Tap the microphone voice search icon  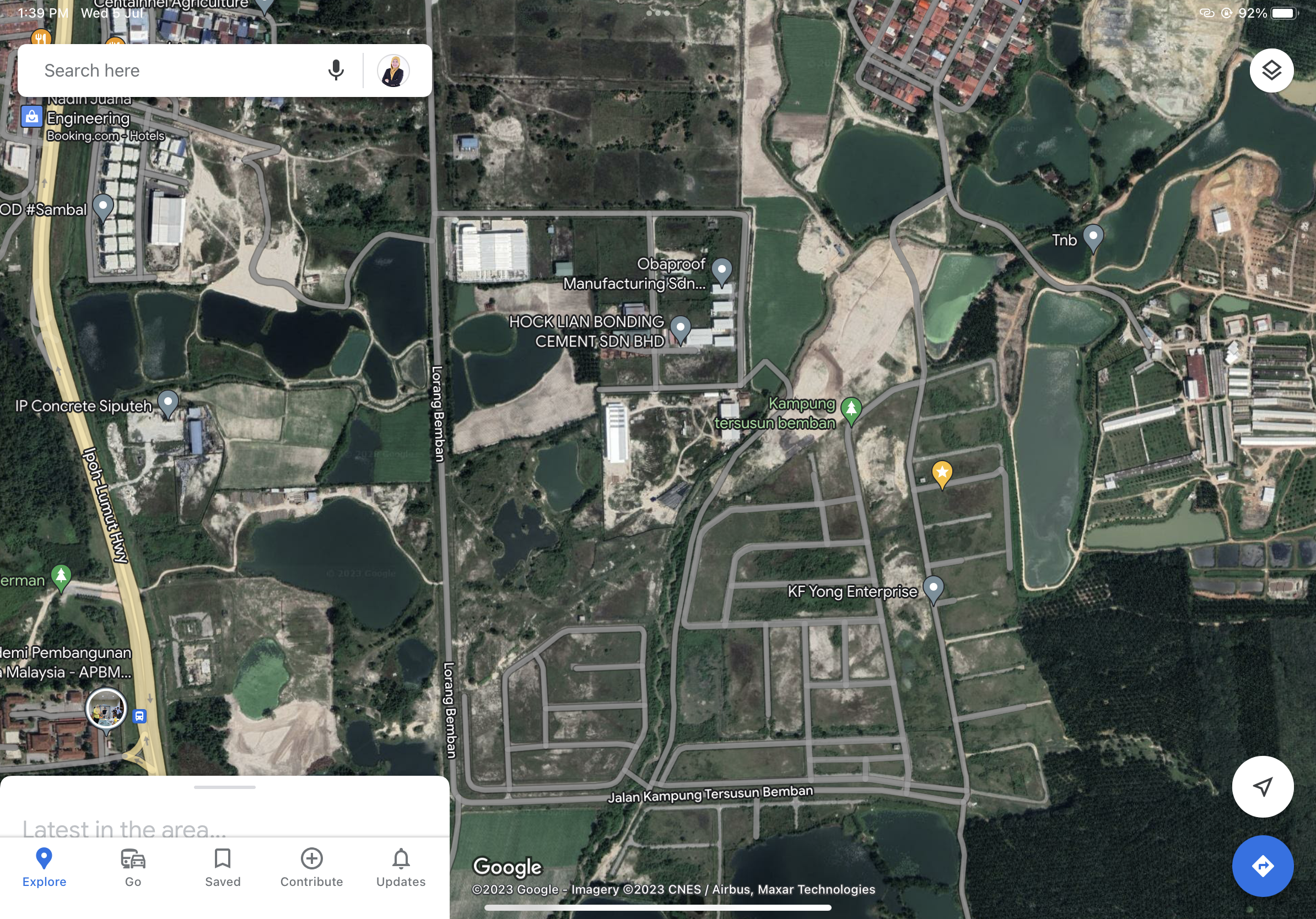[x=336, y=71]
